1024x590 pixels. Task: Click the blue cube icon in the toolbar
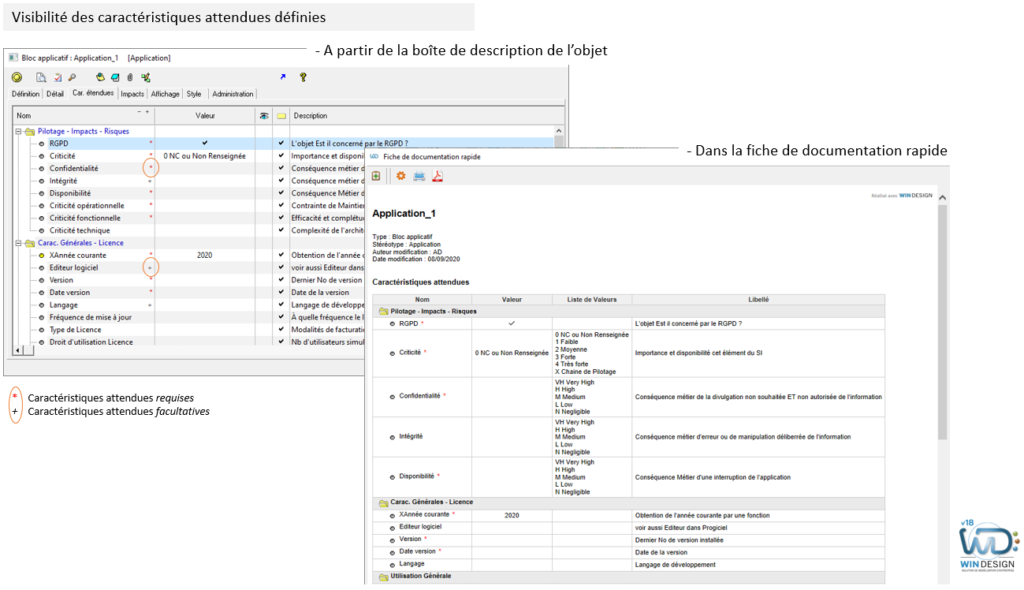[115, 77]
